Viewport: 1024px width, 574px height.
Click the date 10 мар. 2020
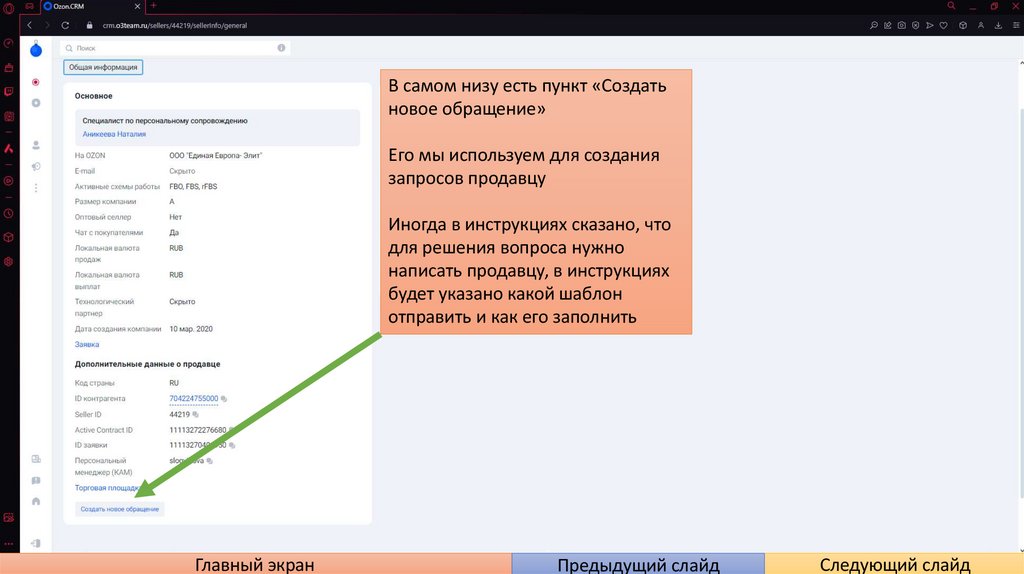coord(191,329)
